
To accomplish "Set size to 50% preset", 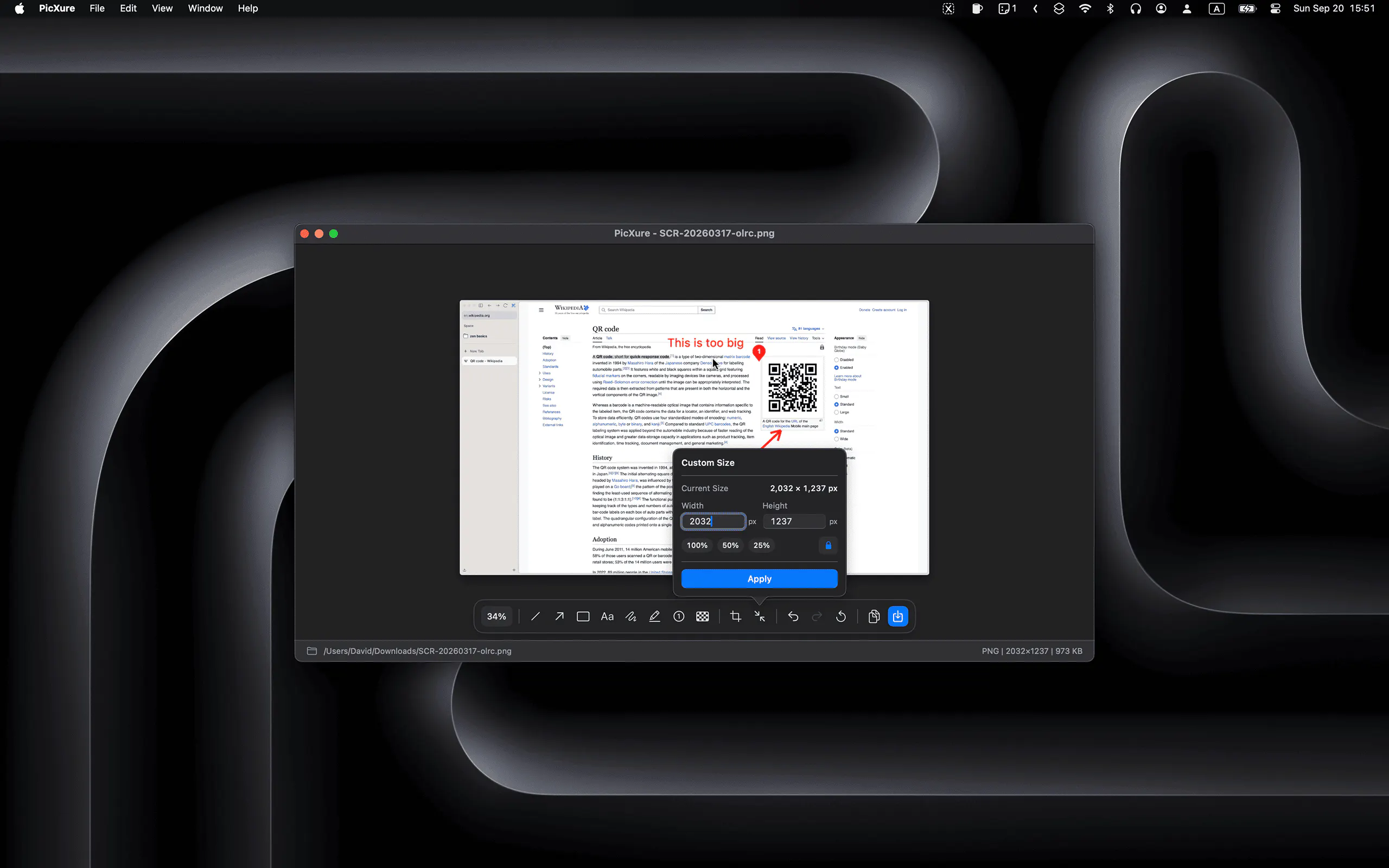I will (731, 545).
